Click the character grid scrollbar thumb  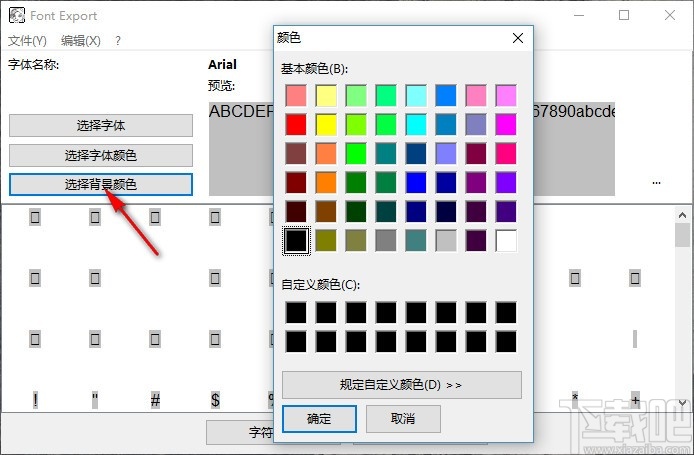pos(682,235)
